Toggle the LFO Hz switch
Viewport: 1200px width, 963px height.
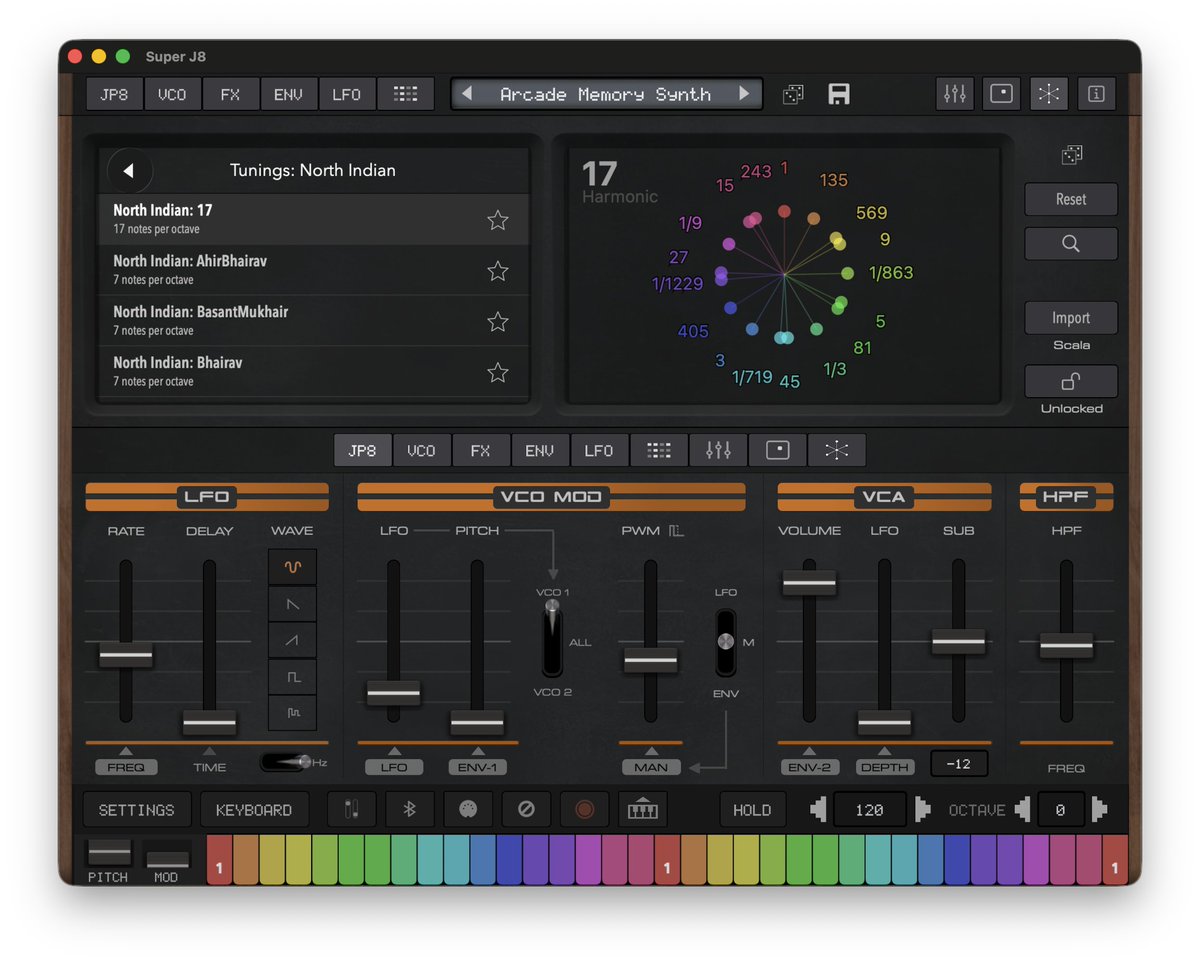285,762
